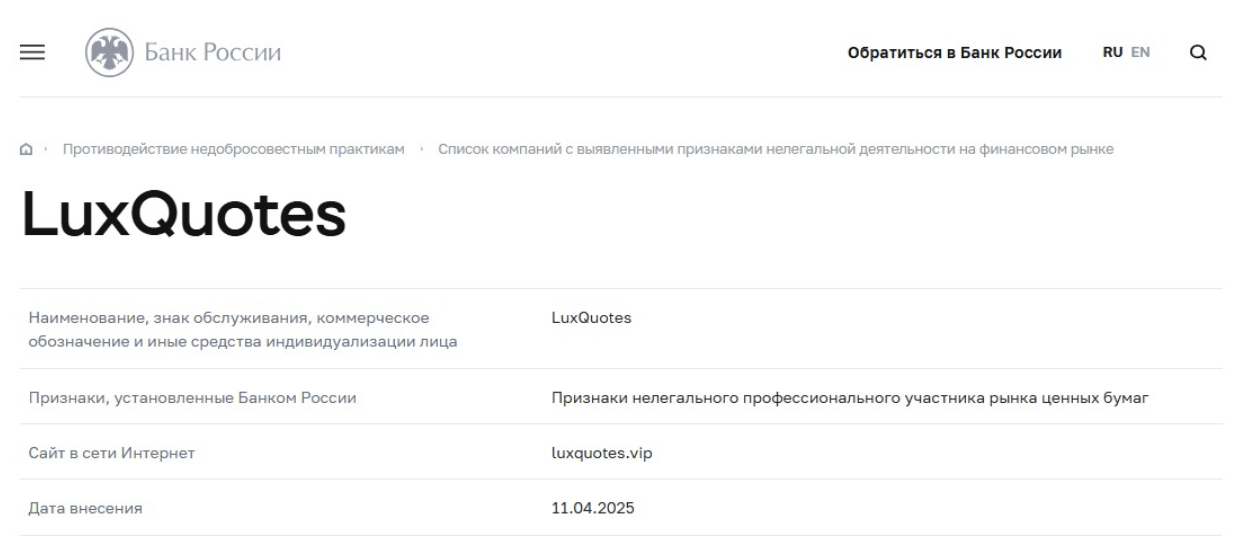This screenshot has height=540, width=1242.
Task: Click the large LuxQuotes page heading
Action: [184, 214]
